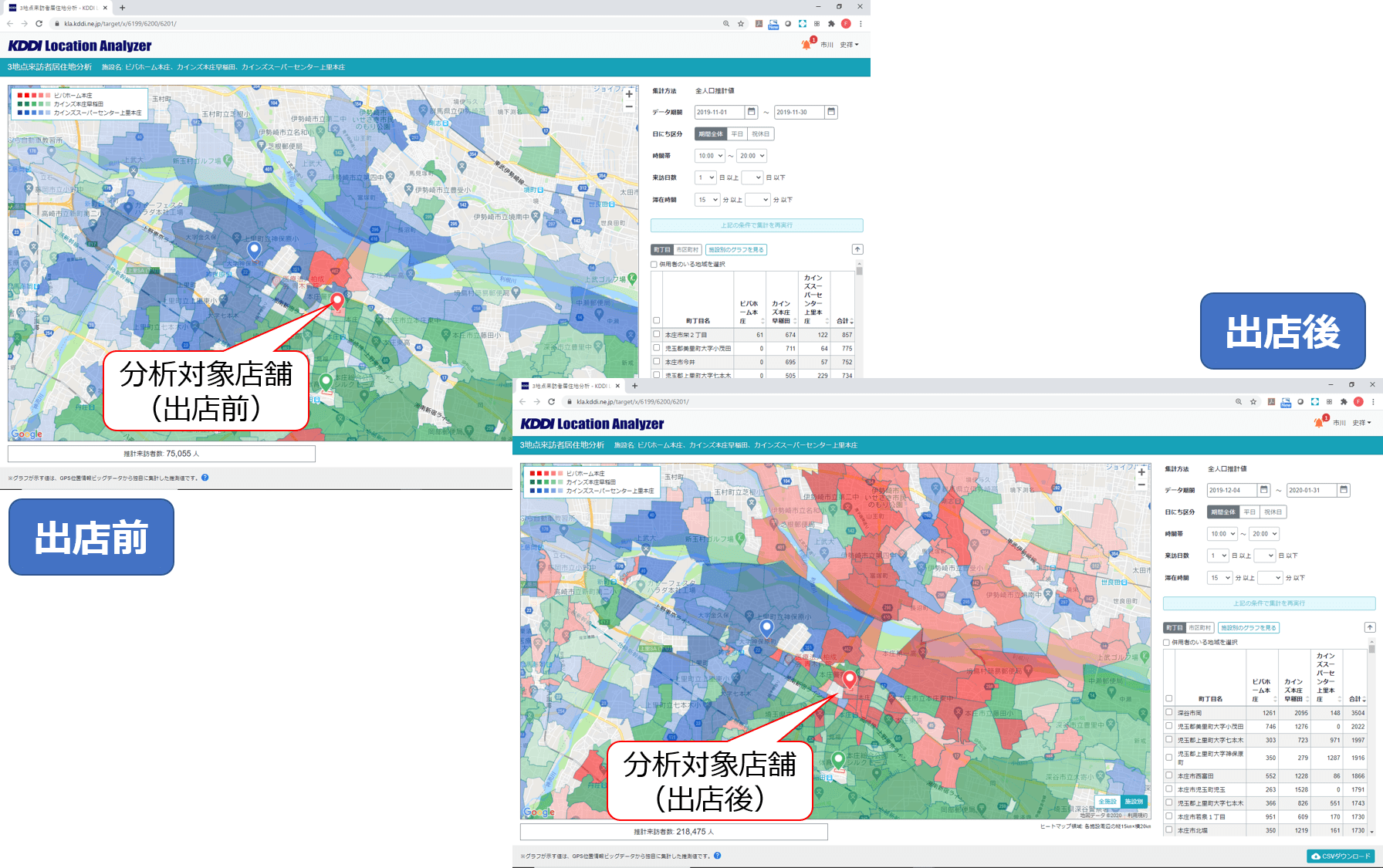Click help icon under lower map
This screenshot has height=868, width=1383.
(718, 856)
